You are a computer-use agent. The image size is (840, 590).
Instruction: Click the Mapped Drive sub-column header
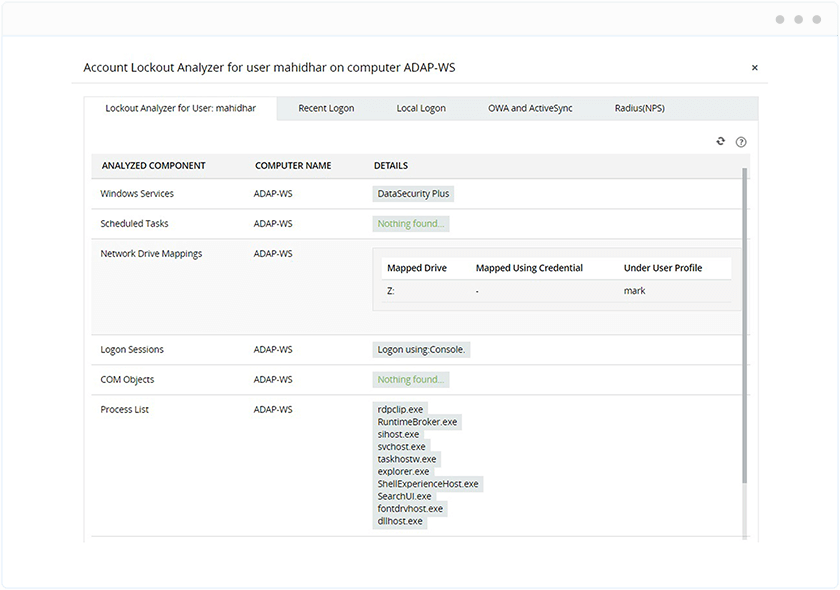tap(417, 268)
